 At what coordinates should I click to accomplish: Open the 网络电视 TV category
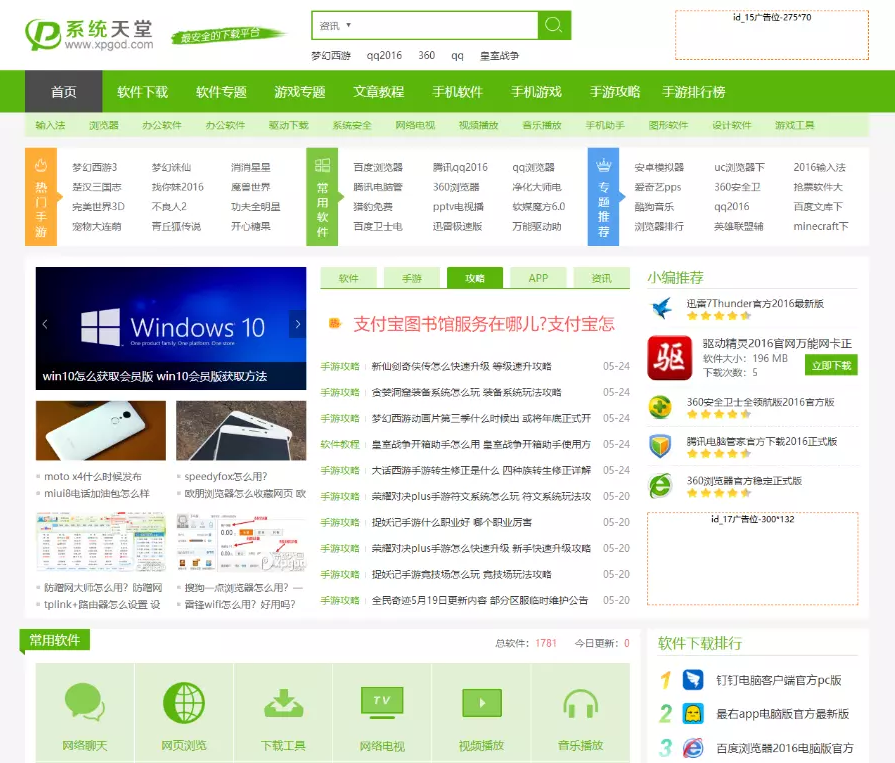(382, 713)
